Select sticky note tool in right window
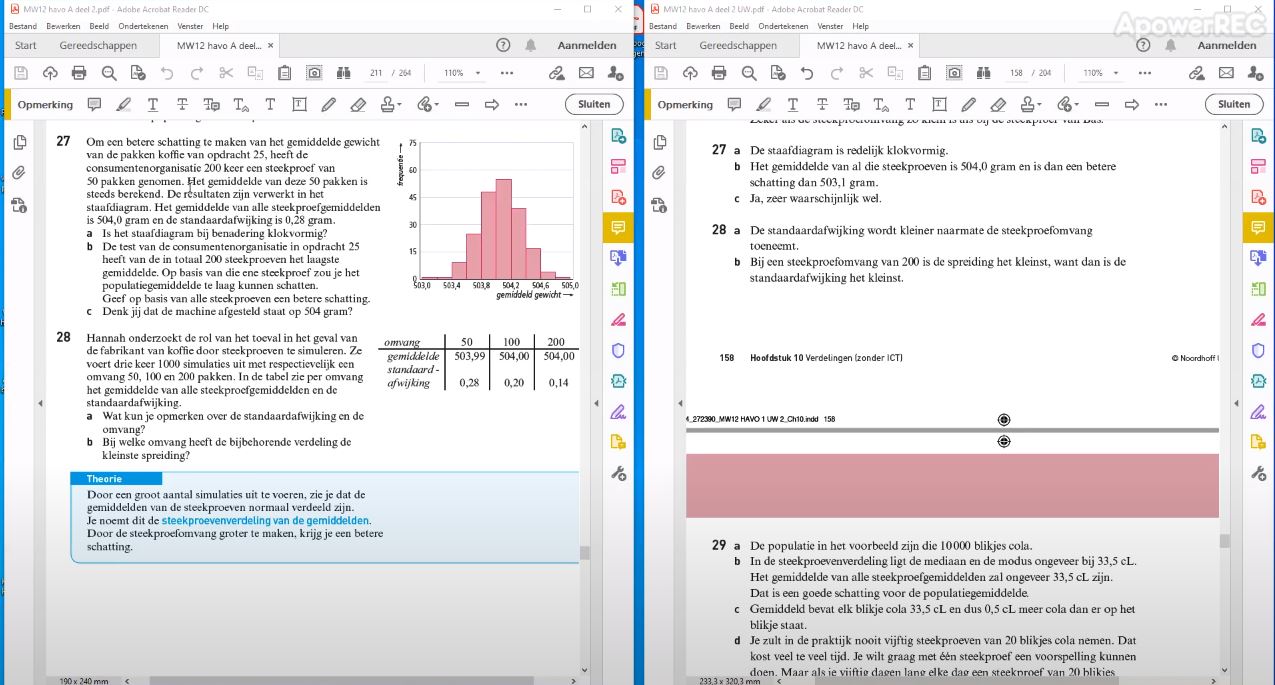 point(734,104)
